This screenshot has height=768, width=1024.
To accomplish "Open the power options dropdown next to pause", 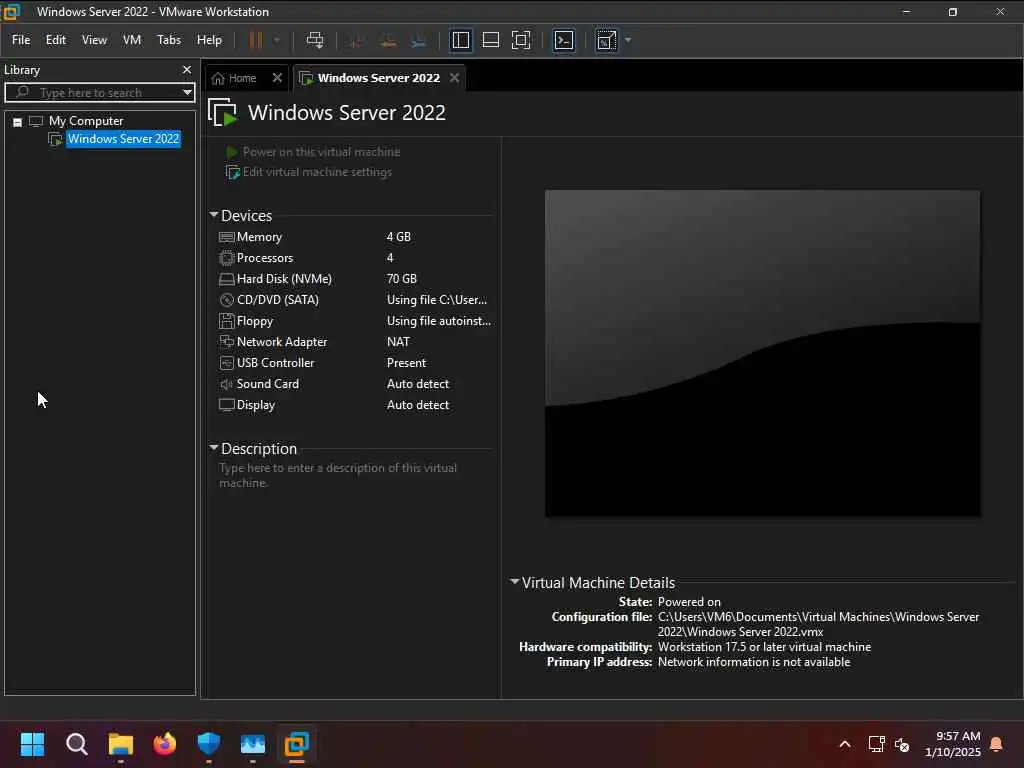I will pyautogui.click(x=277, y=40).
